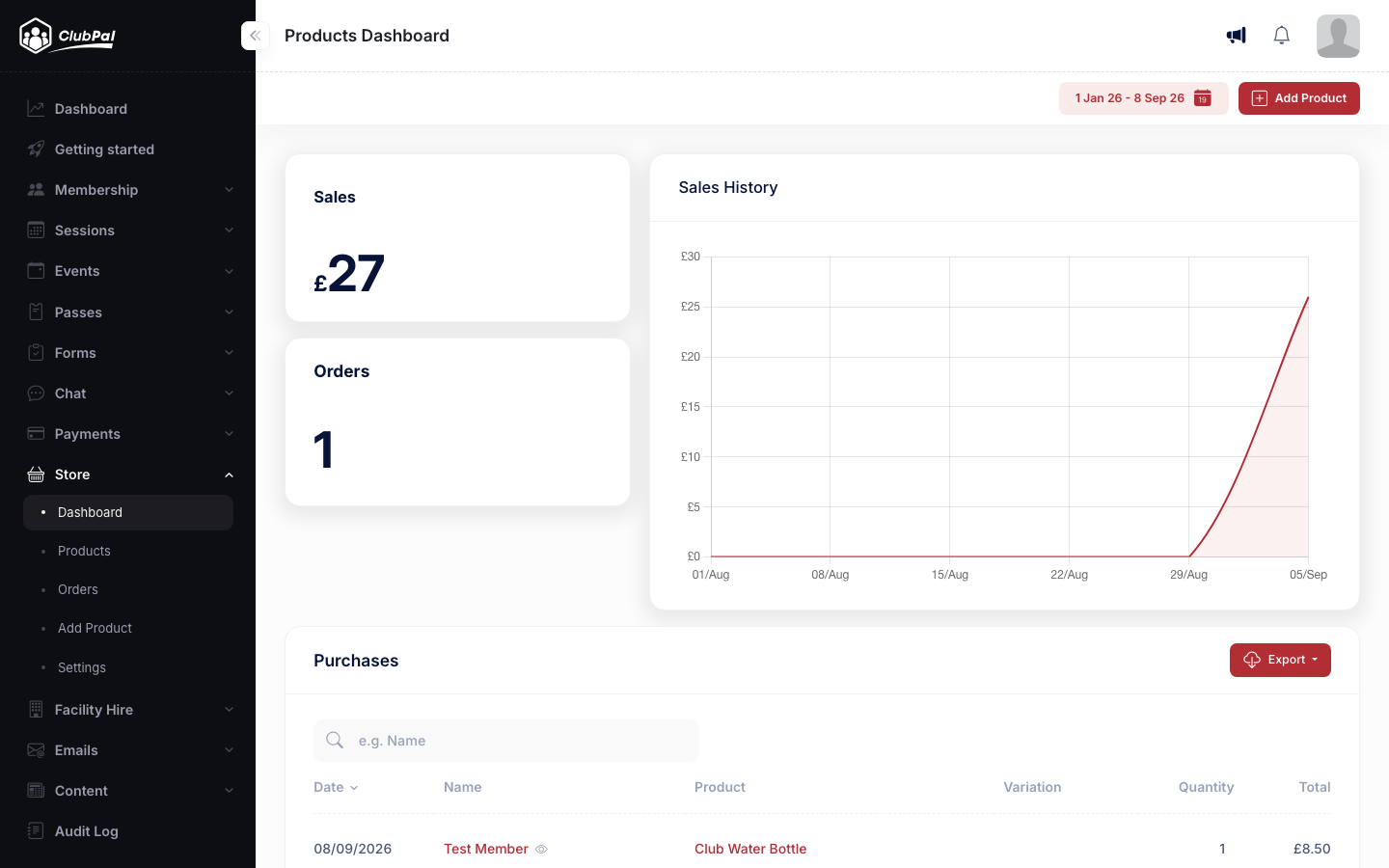Click the Forms clipboard icon

tap(36, 353)
